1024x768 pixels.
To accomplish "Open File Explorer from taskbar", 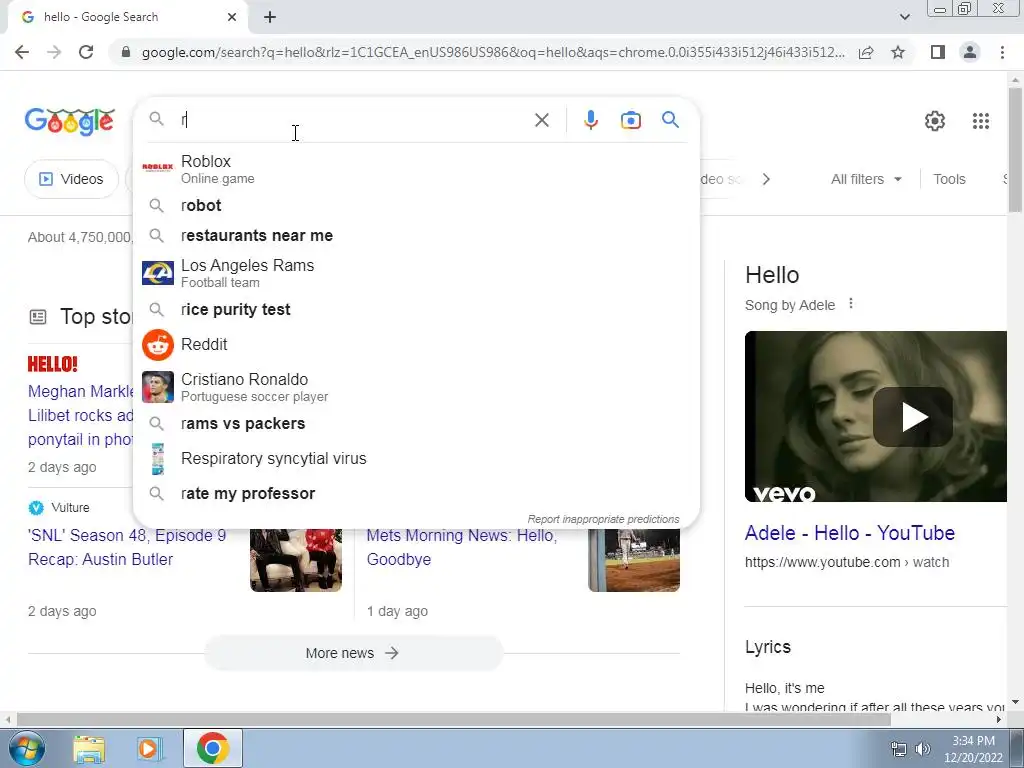I will click(89, 748).
